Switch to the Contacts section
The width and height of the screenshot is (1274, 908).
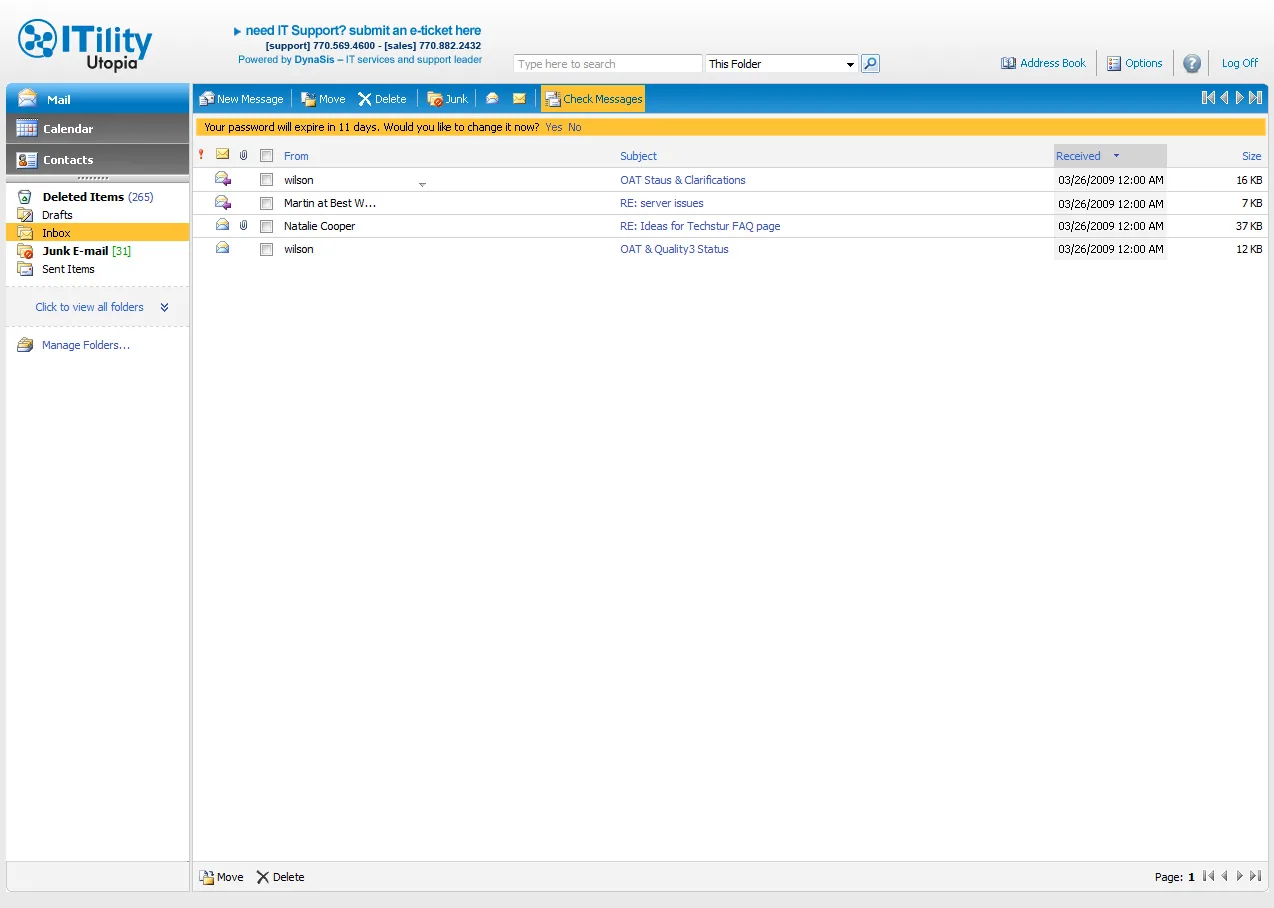point(98,160)
